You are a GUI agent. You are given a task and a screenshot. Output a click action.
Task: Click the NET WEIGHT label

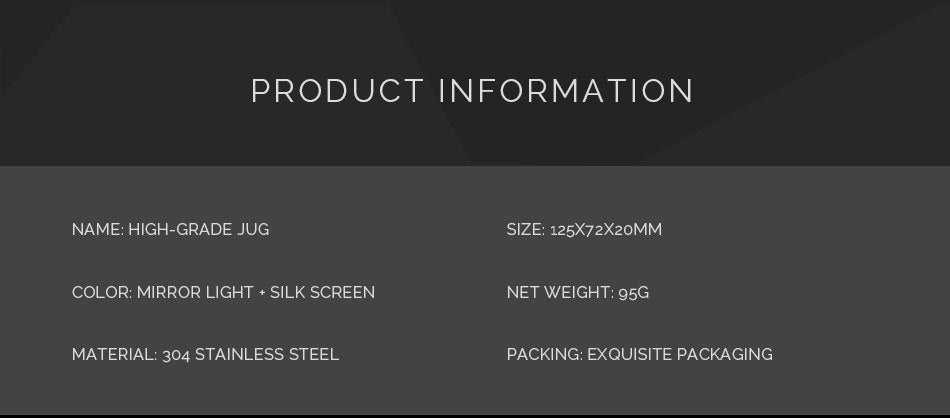[x=560, y=293]
